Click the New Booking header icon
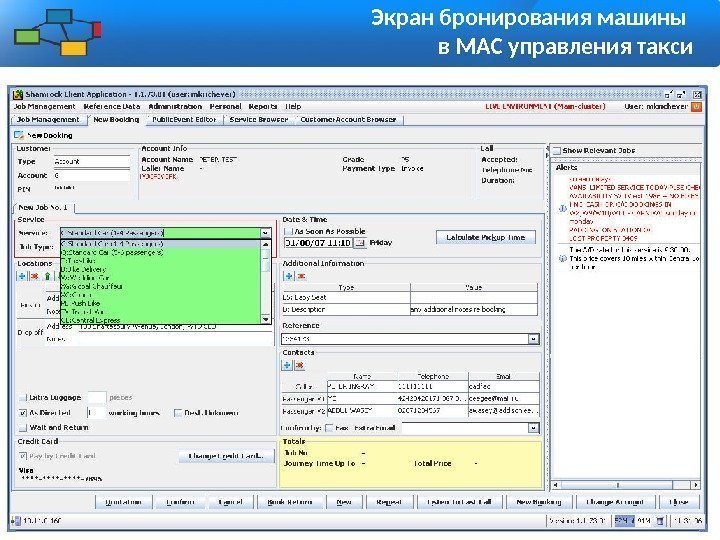720x540 pixels. (19, 135)
